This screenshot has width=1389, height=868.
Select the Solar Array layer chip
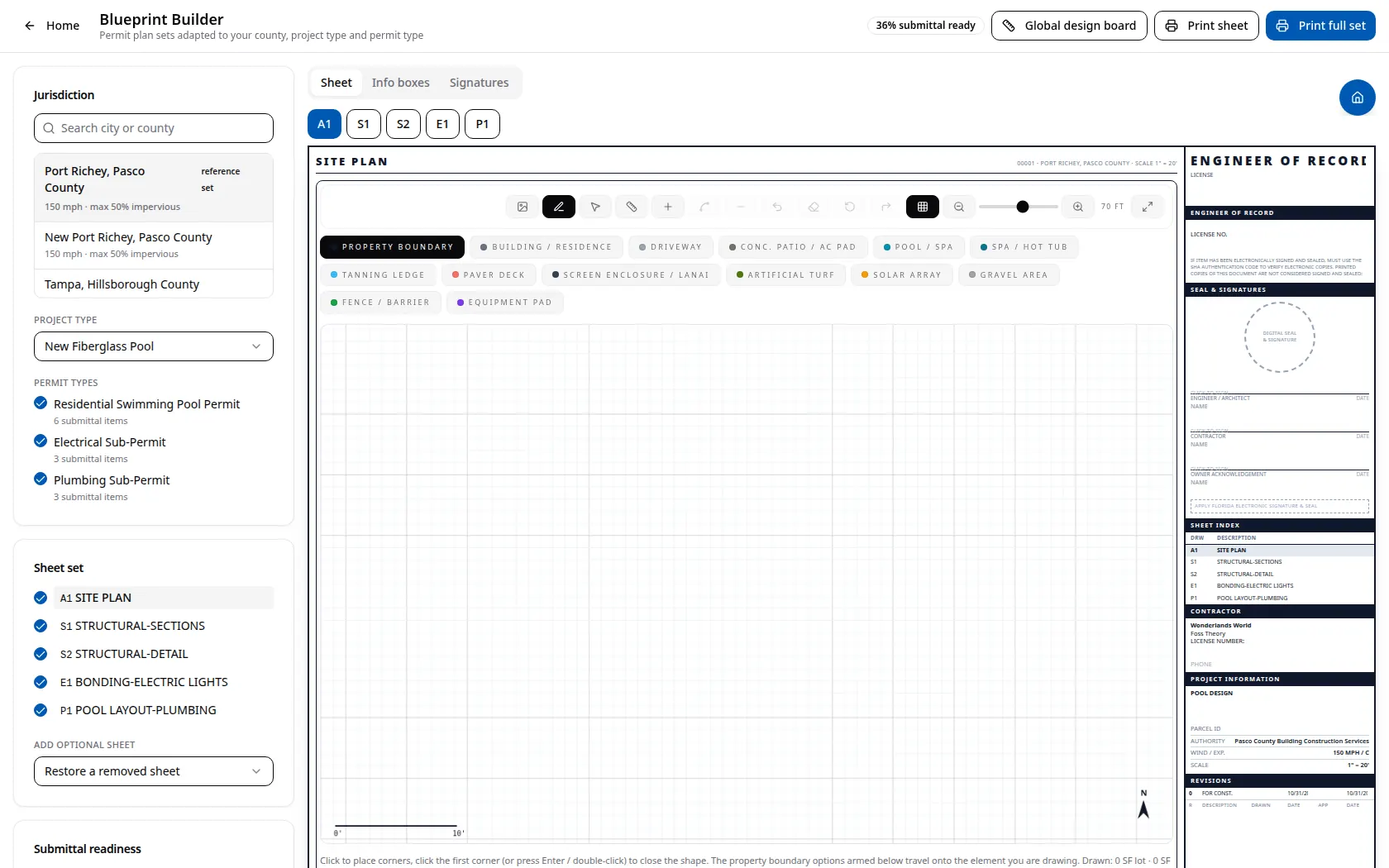tap(902, 275)
